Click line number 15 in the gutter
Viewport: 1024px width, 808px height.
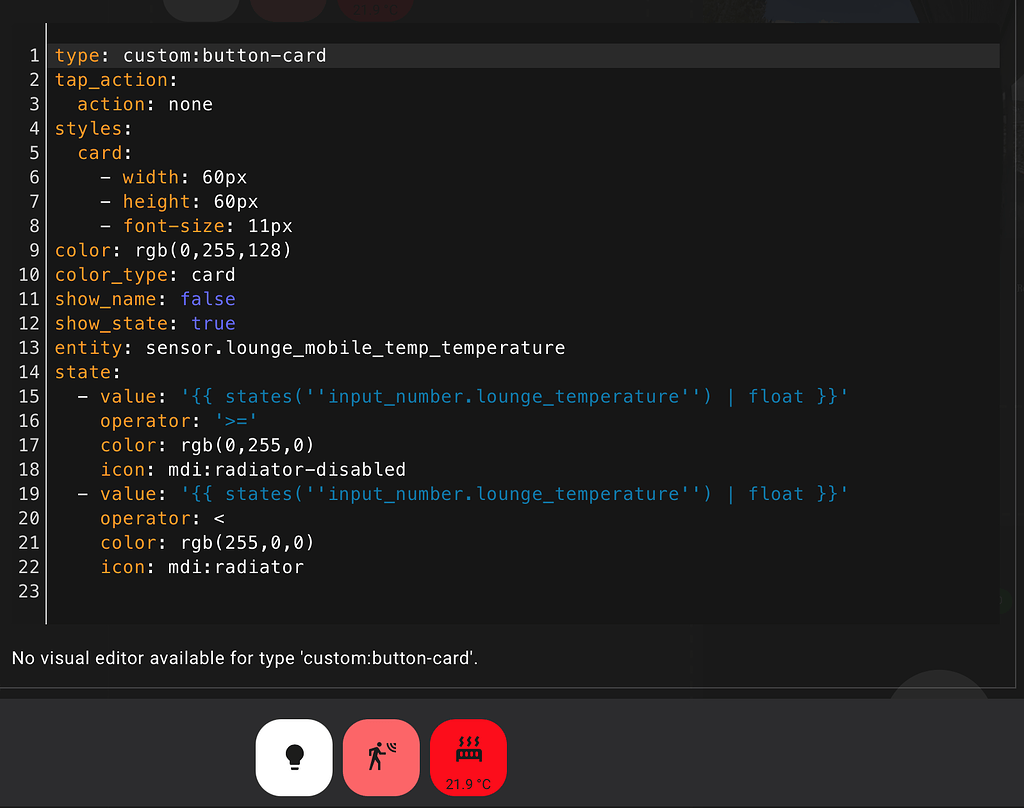29,396
